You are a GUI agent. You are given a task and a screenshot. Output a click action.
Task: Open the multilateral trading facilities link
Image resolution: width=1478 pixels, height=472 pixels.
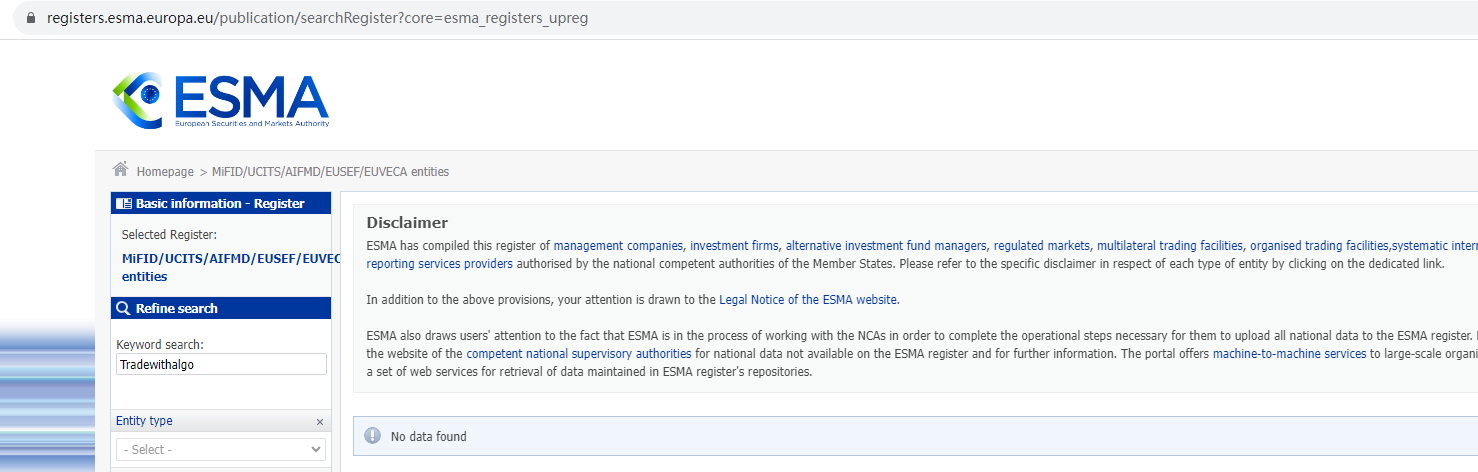(x=1170, y=246)
